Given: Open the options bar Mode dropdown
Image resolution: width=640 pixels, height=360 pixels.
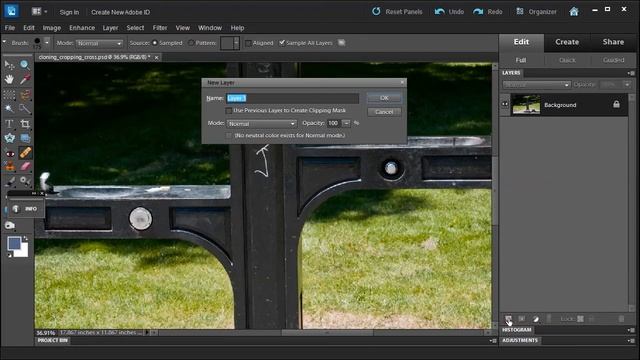Looking at the screenshot, I should [99, 43].
